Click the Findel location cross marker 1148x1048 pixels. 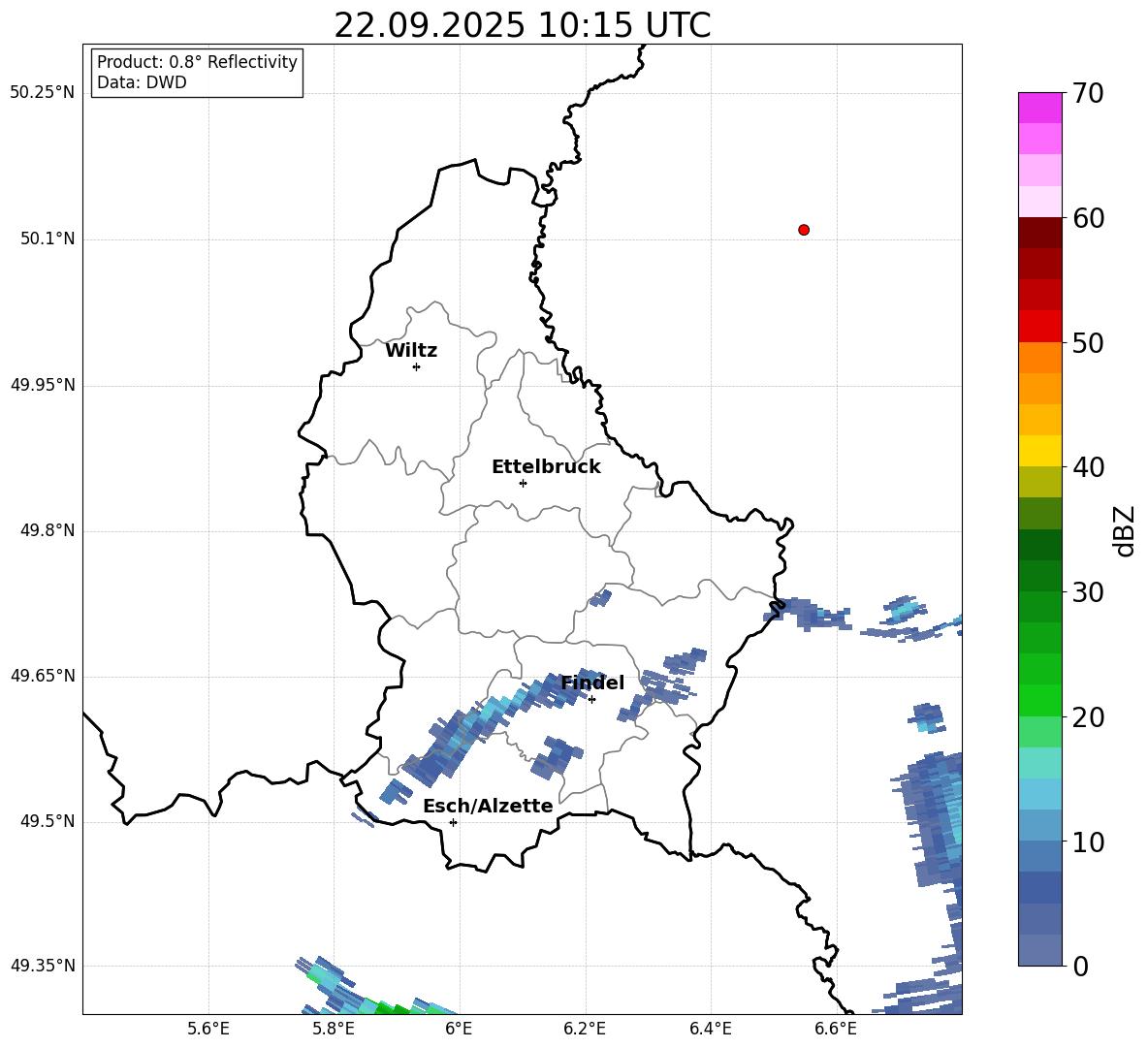(x=591, y=700)
